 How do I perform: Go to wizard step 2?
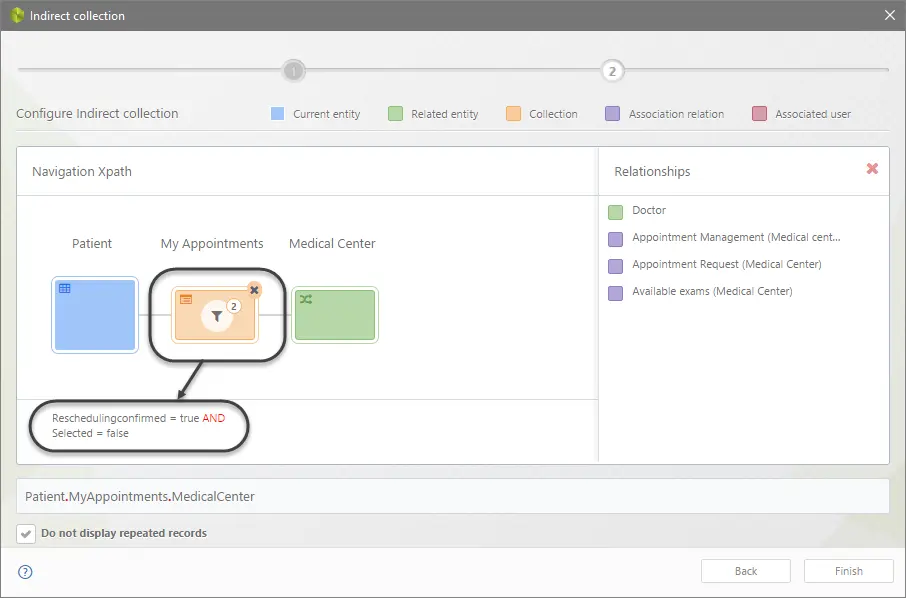tap(612, 71)
